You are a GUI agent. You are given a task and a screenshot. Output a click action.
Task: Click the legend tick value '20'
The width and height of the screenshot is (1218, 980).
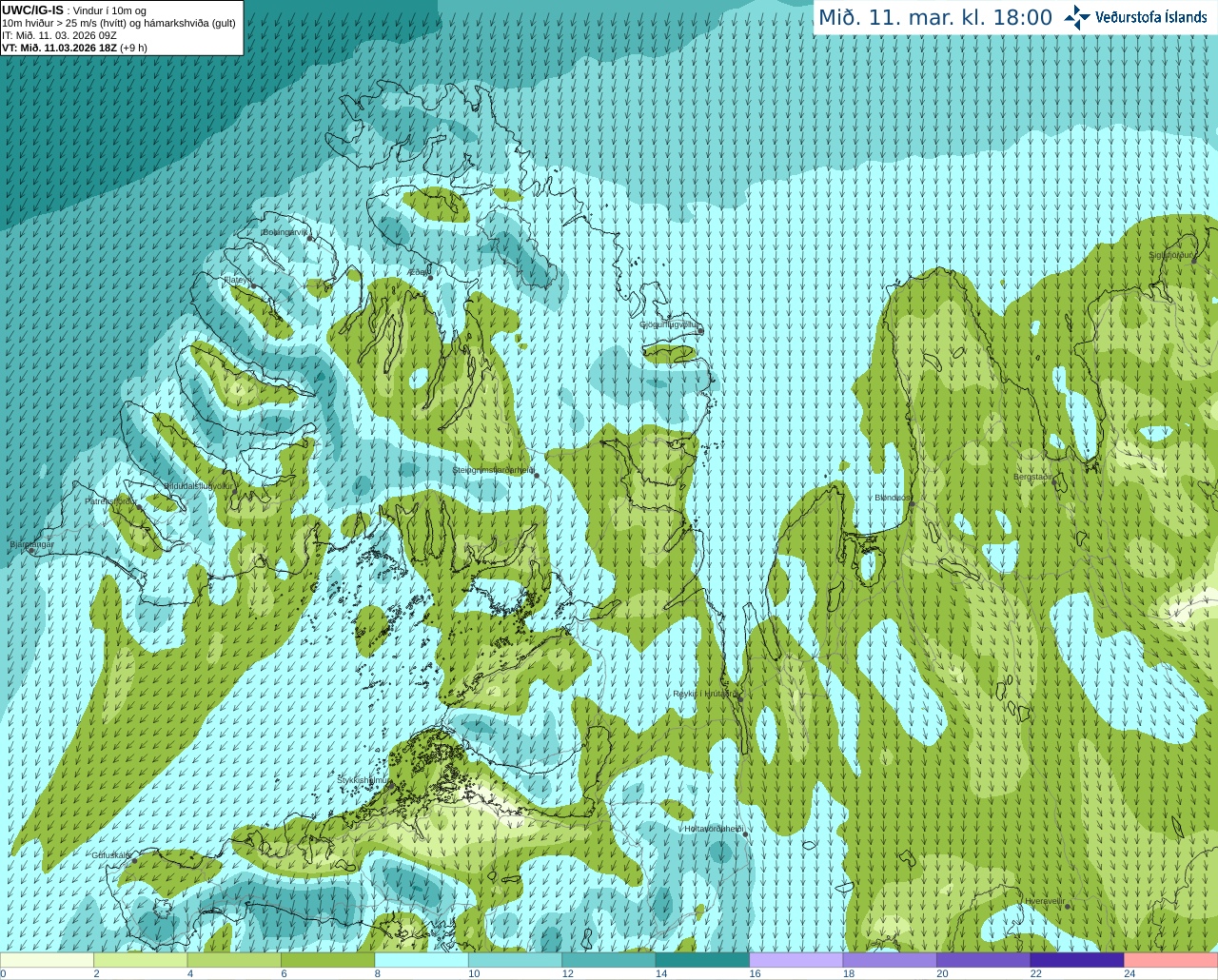(x=942, y=973)
